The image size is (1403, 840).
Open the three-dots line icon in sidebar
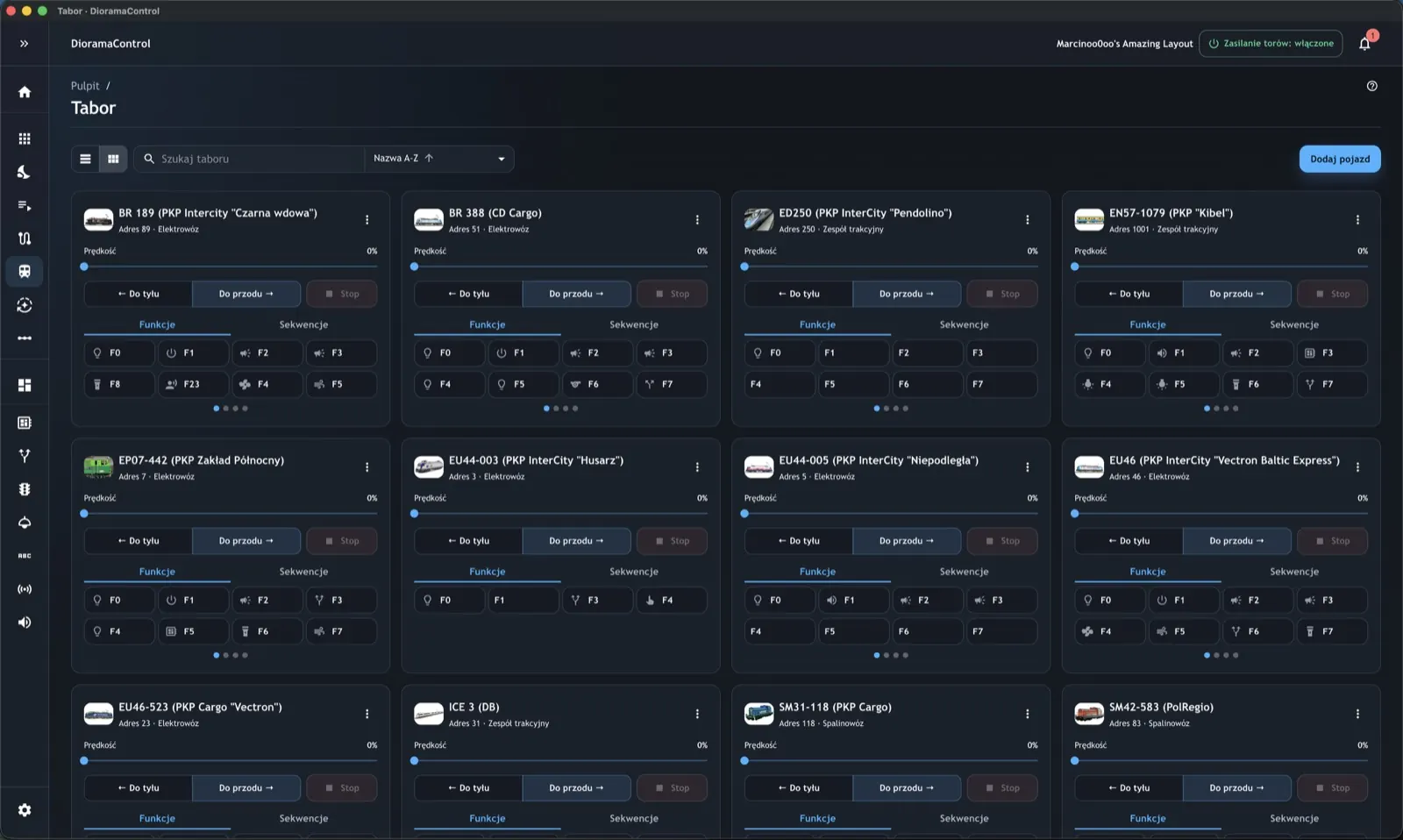click(x=25, y=338)
